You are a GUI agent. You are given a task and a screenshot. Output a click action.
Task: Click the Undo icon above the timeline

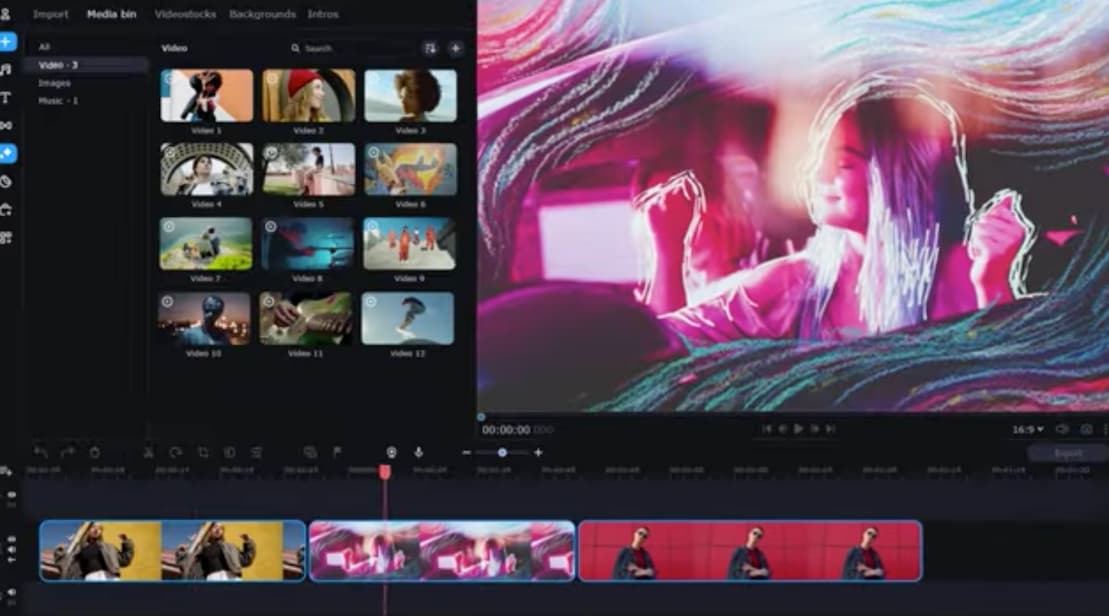[40, 452]
